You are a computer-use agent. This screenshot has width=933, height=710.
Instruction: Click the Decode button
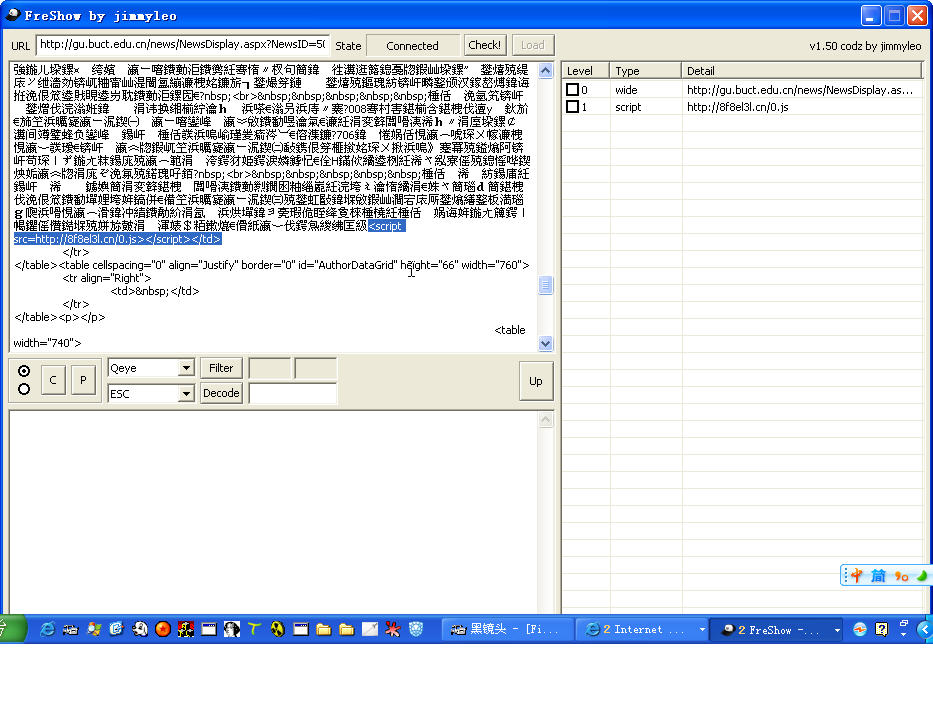(221, 393)
